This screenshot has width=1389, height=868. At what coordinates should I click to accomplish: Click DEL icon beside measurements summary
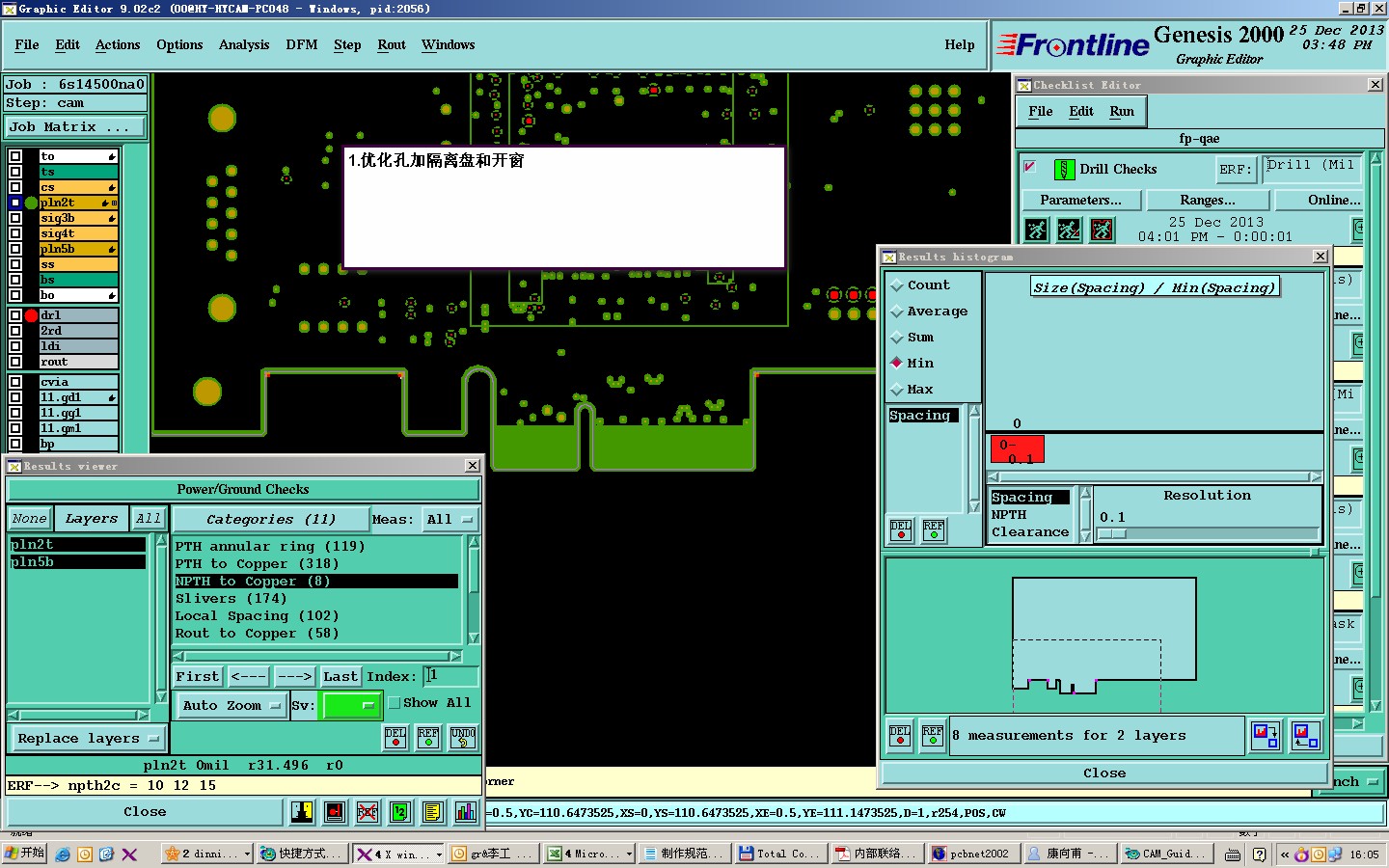[x=900, y=736]
